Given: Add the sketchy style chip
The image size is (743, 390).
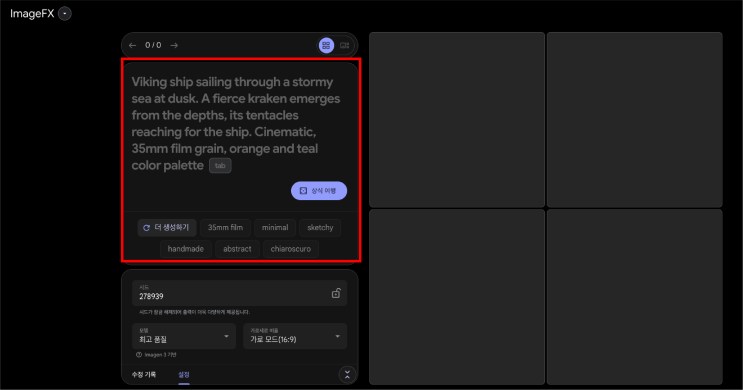Looking at the screenshot, I should click(x=320, y=227).
